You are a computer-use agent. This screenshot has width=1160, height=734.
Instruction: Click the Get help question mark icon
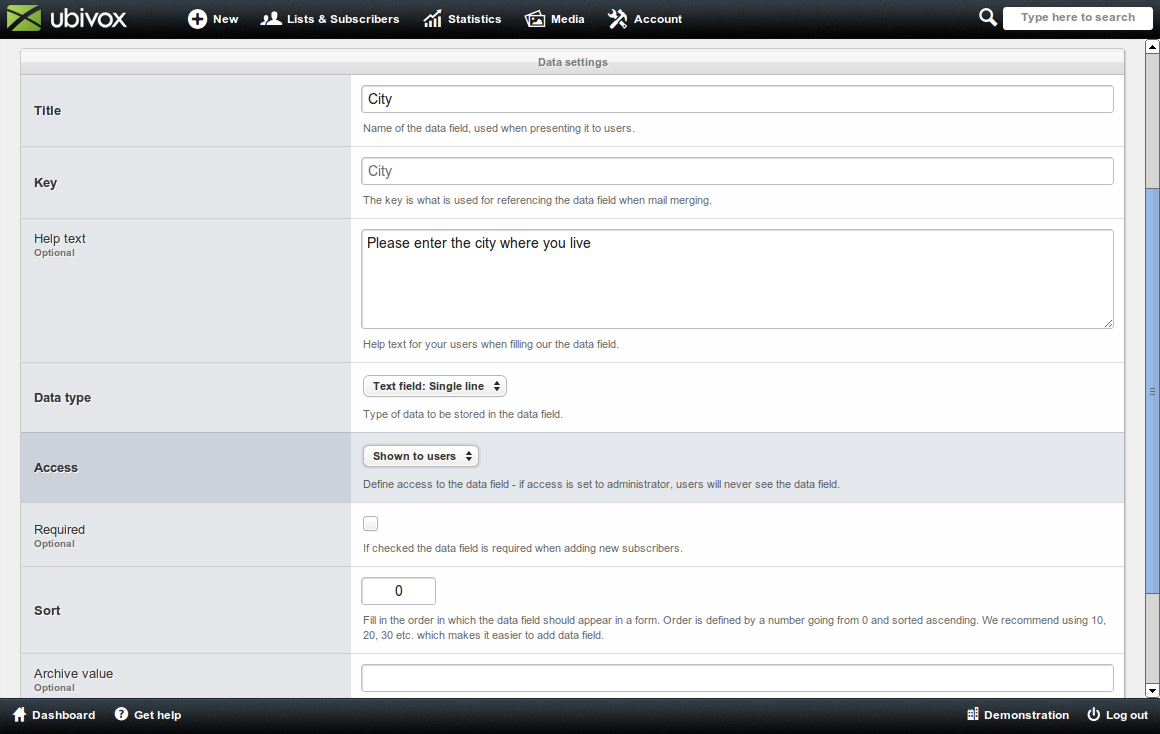(x=121, y=714)
